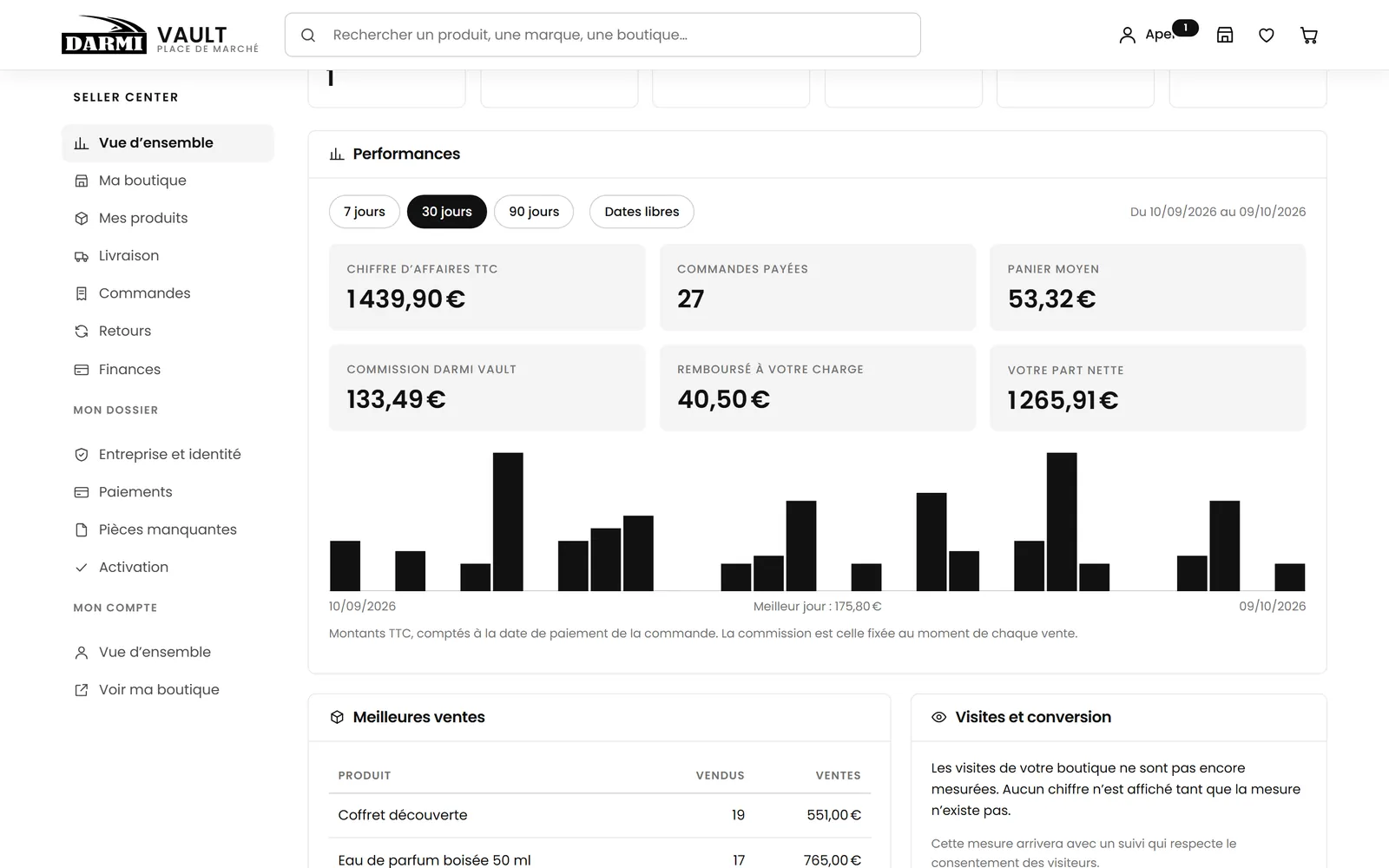Select the 30 jours period
The width and height of the screenshot is (1389, 868).
pyautogui.click(x=446, y=212)
